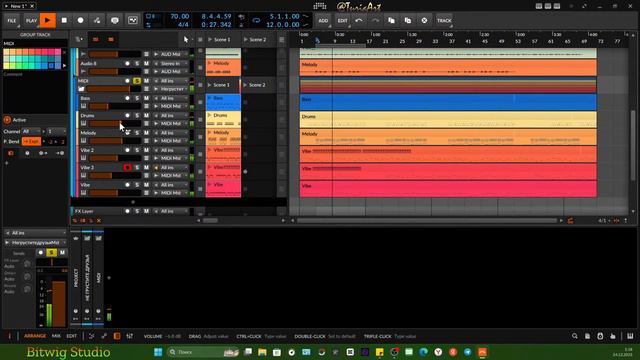Open the TRACK menu
The height and width of the screenshot is (360, 640).
[x=444, y=20]
